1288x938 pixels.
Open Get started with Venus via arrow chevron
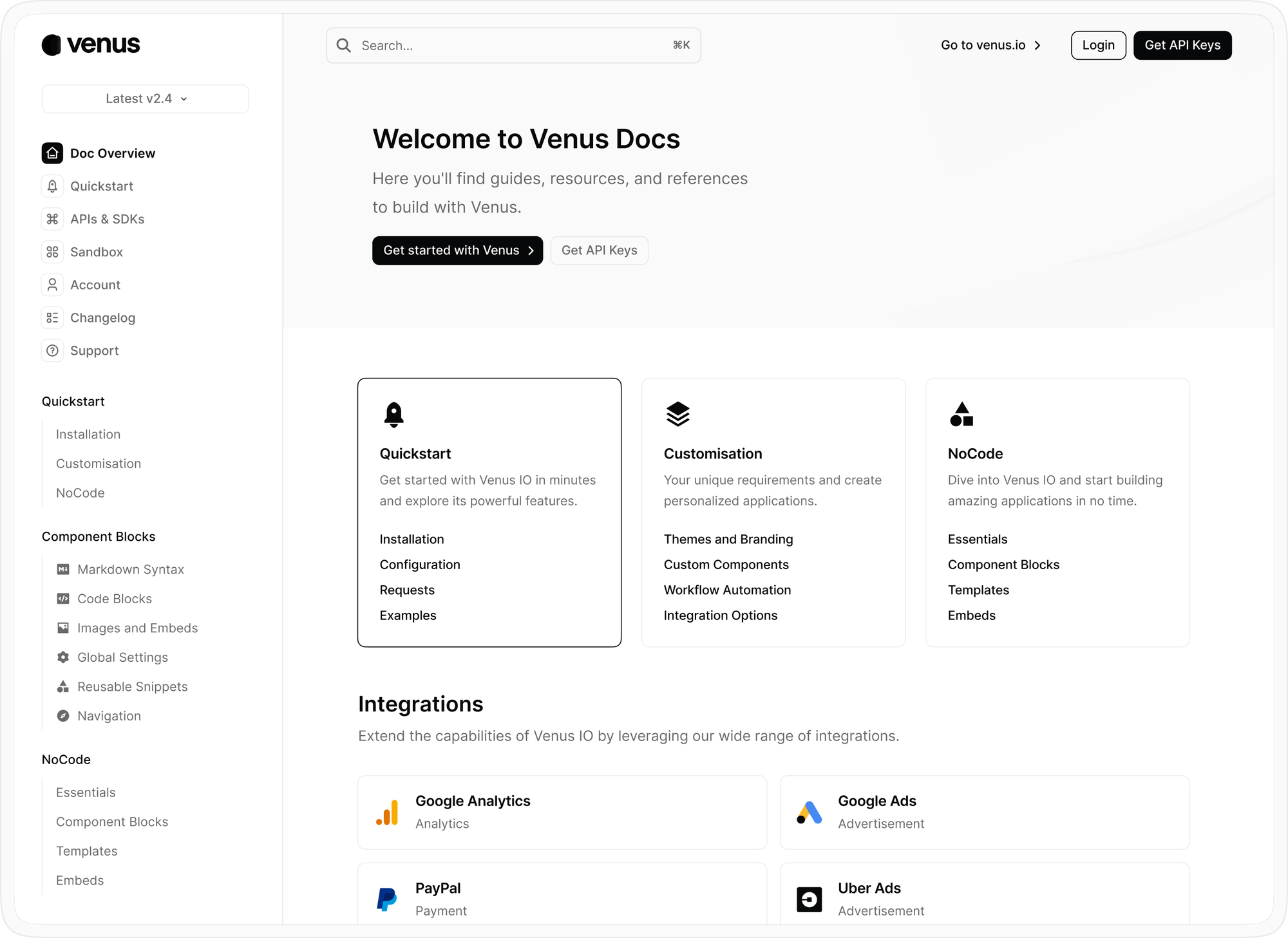pyautogui.click(x=531, y=250)
